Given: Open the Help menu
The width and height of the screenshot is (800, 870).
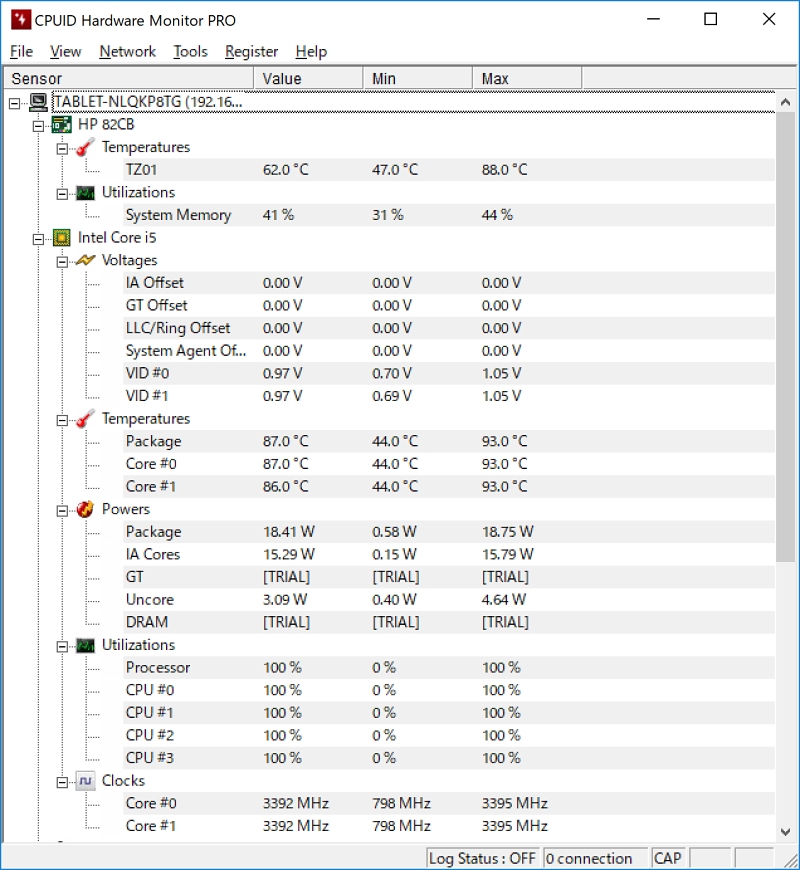Looking at the screenshot, I should coord(311,52).
